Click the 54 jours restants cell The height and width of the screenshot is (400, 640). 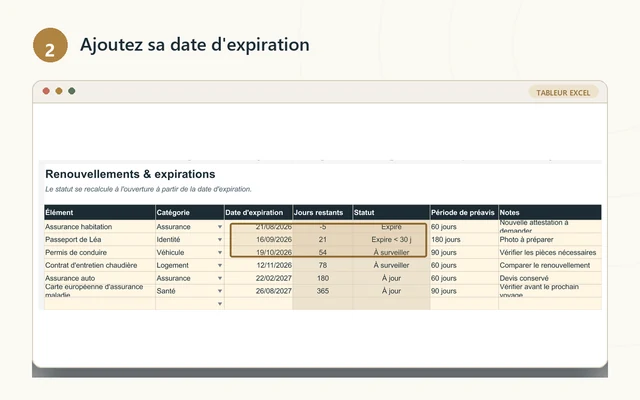(322, 252)
